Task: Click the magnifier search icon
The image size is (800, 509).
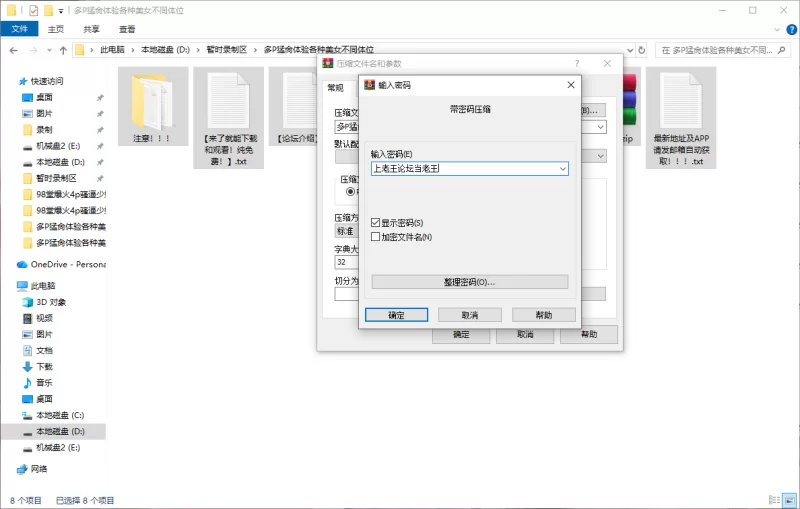Action: tap(782, 50)
